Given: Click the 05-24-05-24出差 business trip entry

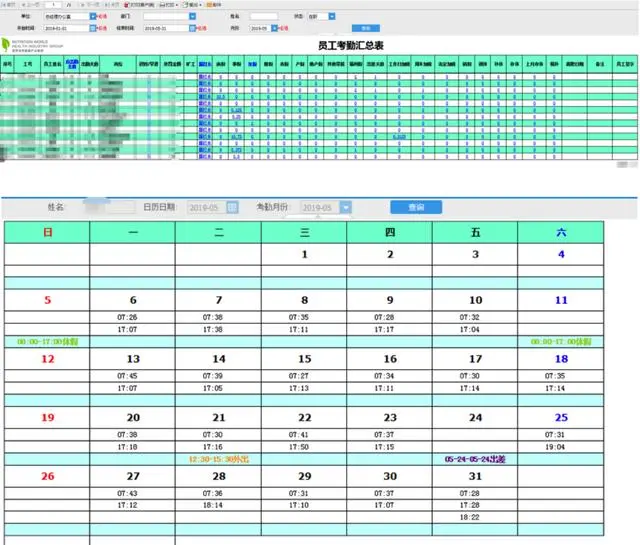Looking at the screenshot, I should pyautogui.click(x=475, y=459).
